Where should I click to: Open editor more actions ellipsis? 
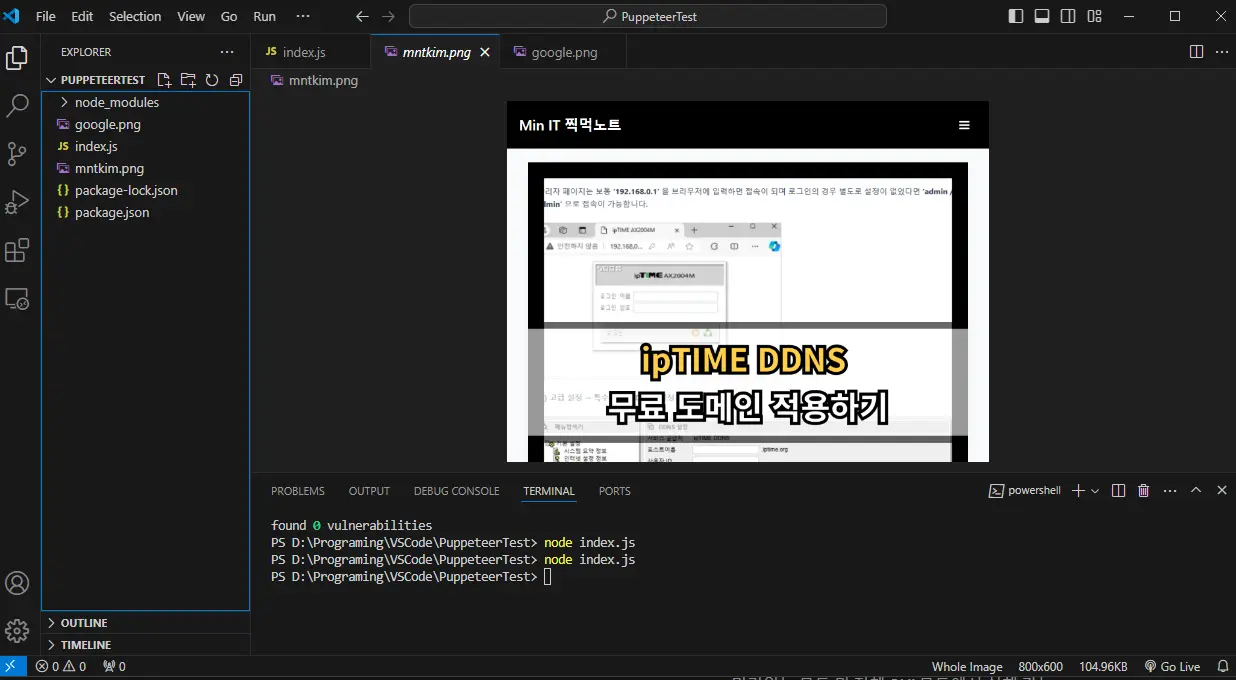1221,52
